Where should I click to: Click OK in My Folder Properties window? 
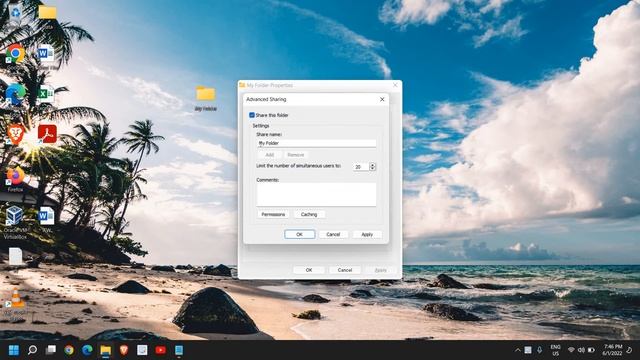[x=309, y=270]
